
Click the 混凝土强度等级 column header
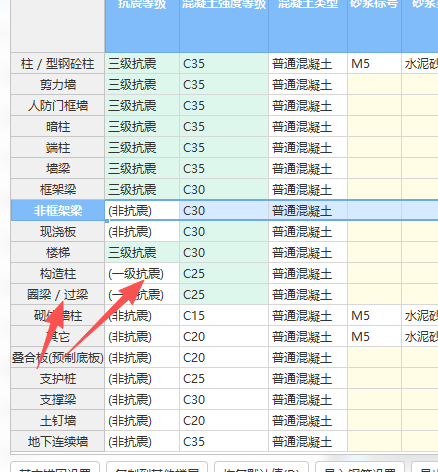point(224,26)
